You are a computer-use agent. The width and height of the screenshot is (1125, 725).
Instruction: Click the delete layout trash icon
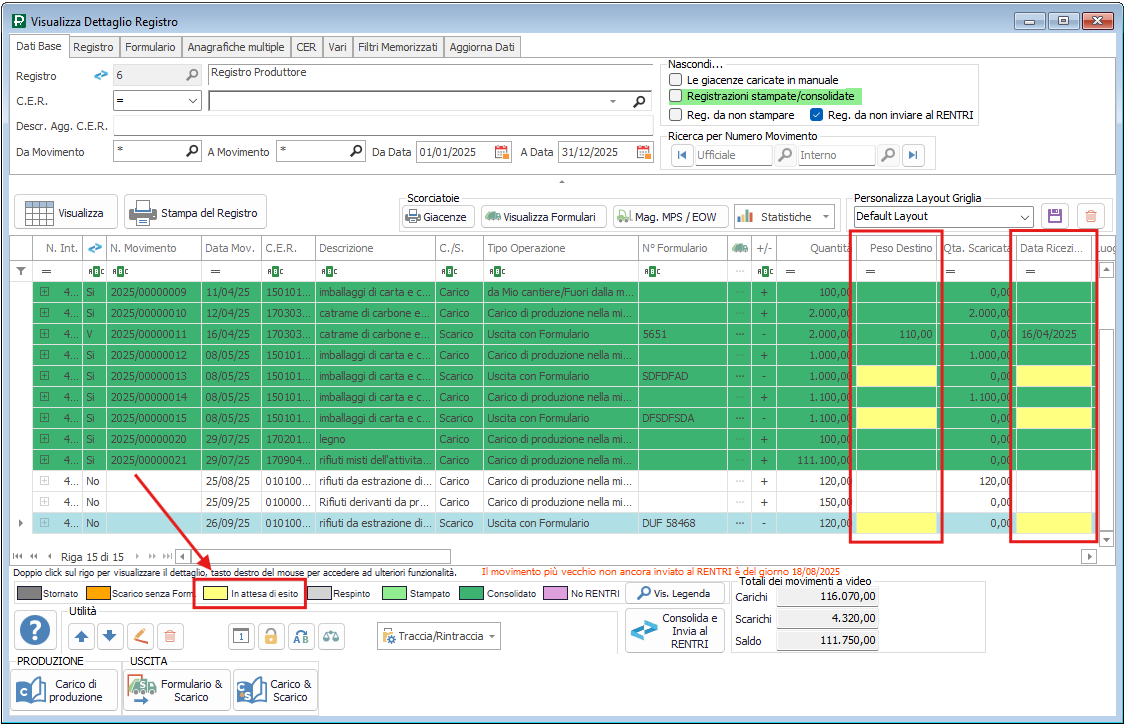click(x=1090, y=216)
